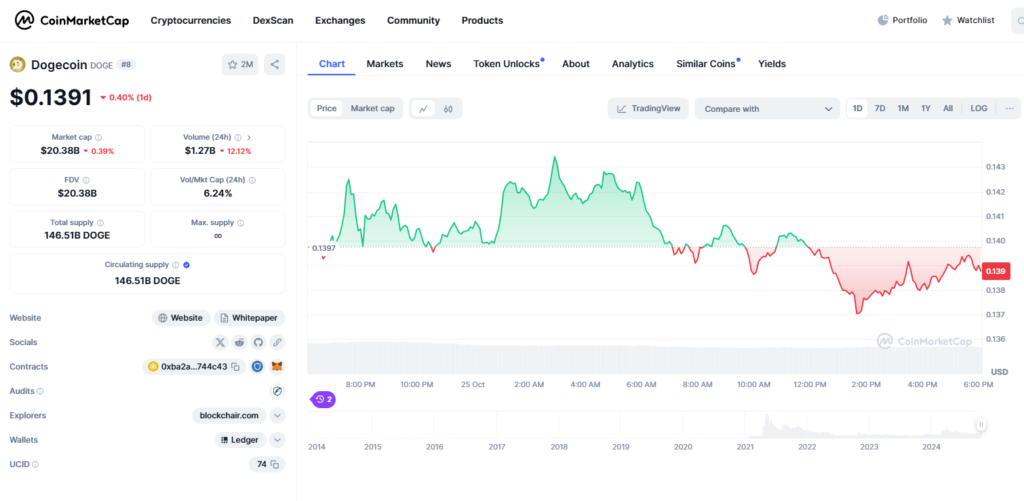Open the GitHub social icon
The width and height of the screenshot is (1024, 501).
click(x=258, y=342)
